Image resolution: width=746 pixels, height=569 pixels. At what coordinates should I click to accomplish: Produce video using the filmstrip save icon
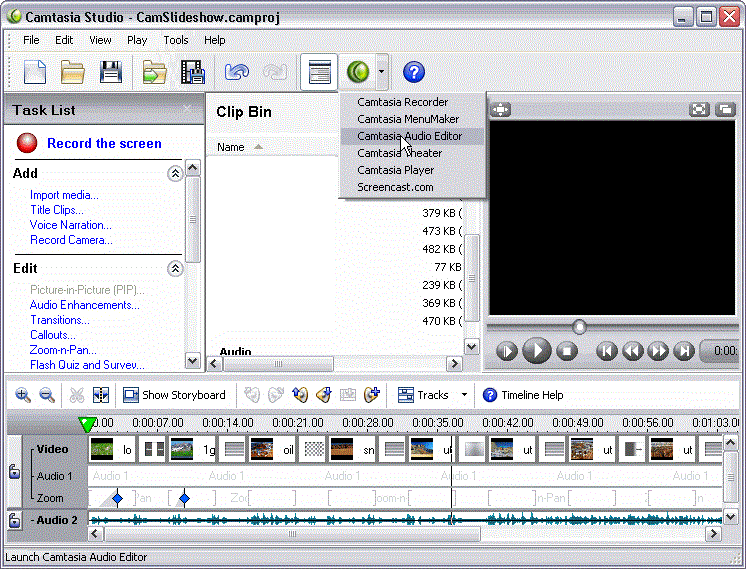193,72
